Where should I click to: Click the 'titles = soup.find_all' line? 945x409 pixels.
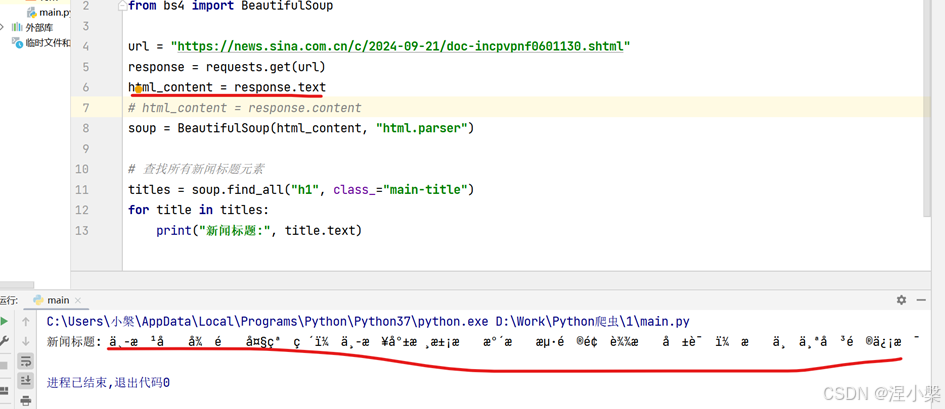301,190
